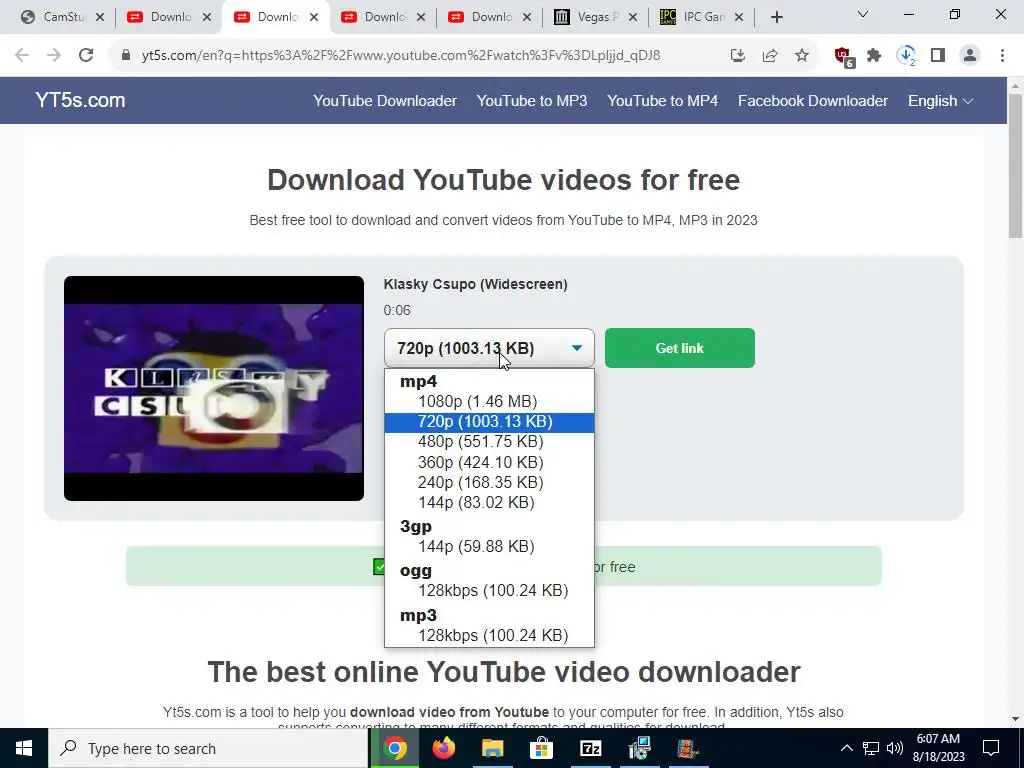Click the YT5s.com logo link
Screen dimensions: 1024x768
coord(80,101)
